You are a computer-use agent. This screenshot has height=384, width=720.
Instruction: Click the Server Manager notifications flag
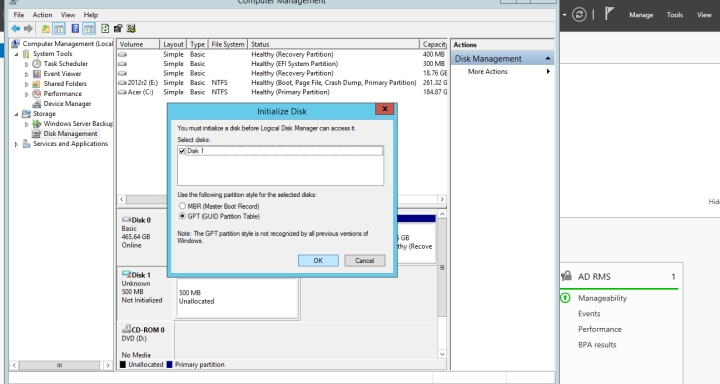tap(609, 14)
